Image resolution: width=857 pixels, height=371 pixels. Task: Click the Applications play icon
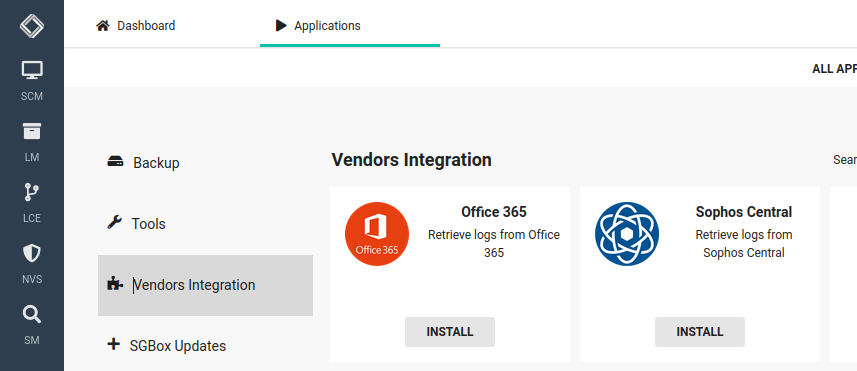point(281,26)
